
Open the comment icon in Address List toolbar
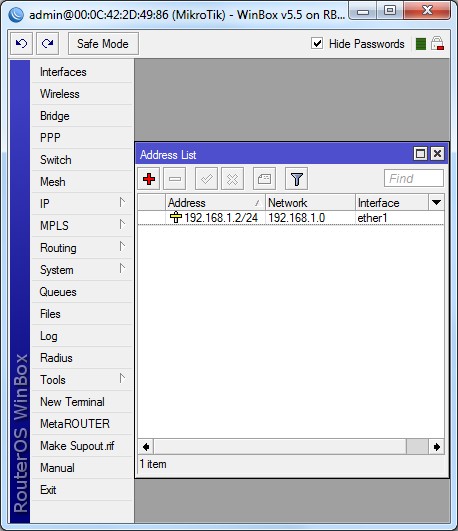click(x=264, y=178)
